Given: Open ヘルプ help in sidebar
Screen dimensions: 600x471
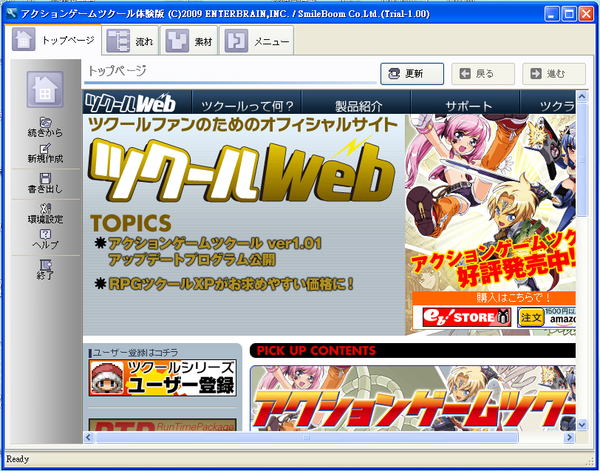Looking at the screenshot, I should point(45,240).
